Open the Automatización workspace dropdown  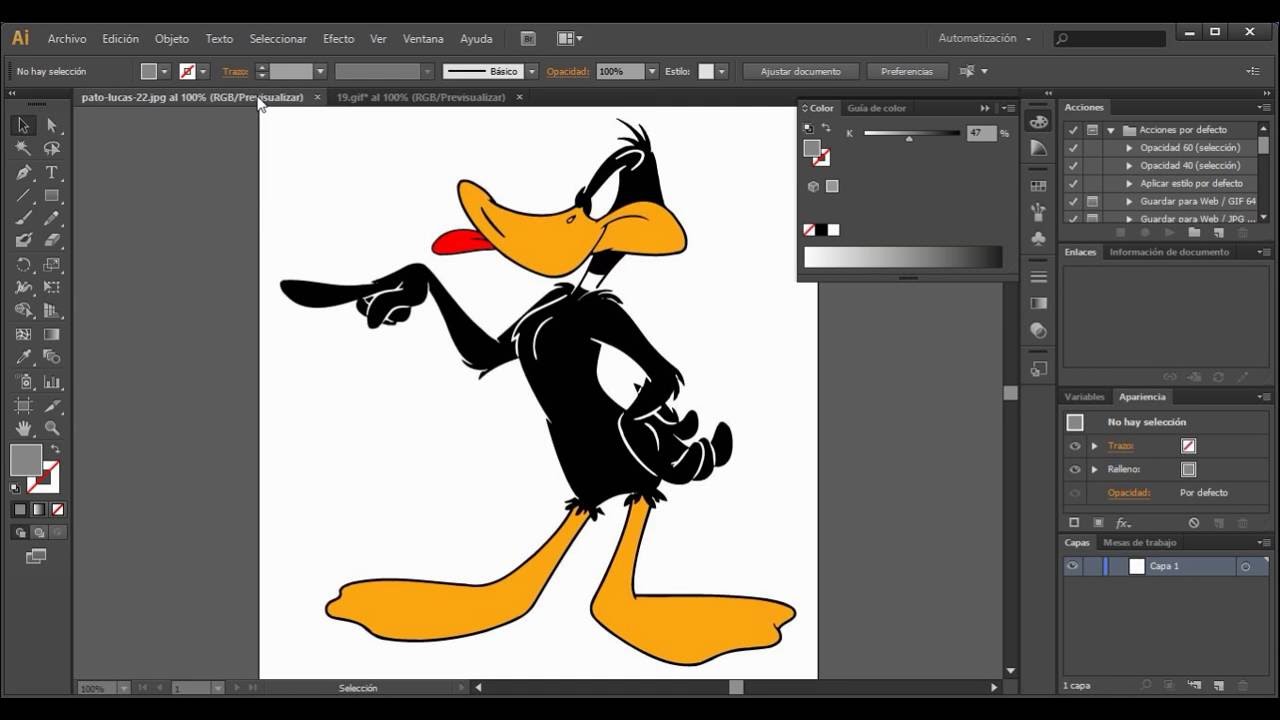pos(984,38)
